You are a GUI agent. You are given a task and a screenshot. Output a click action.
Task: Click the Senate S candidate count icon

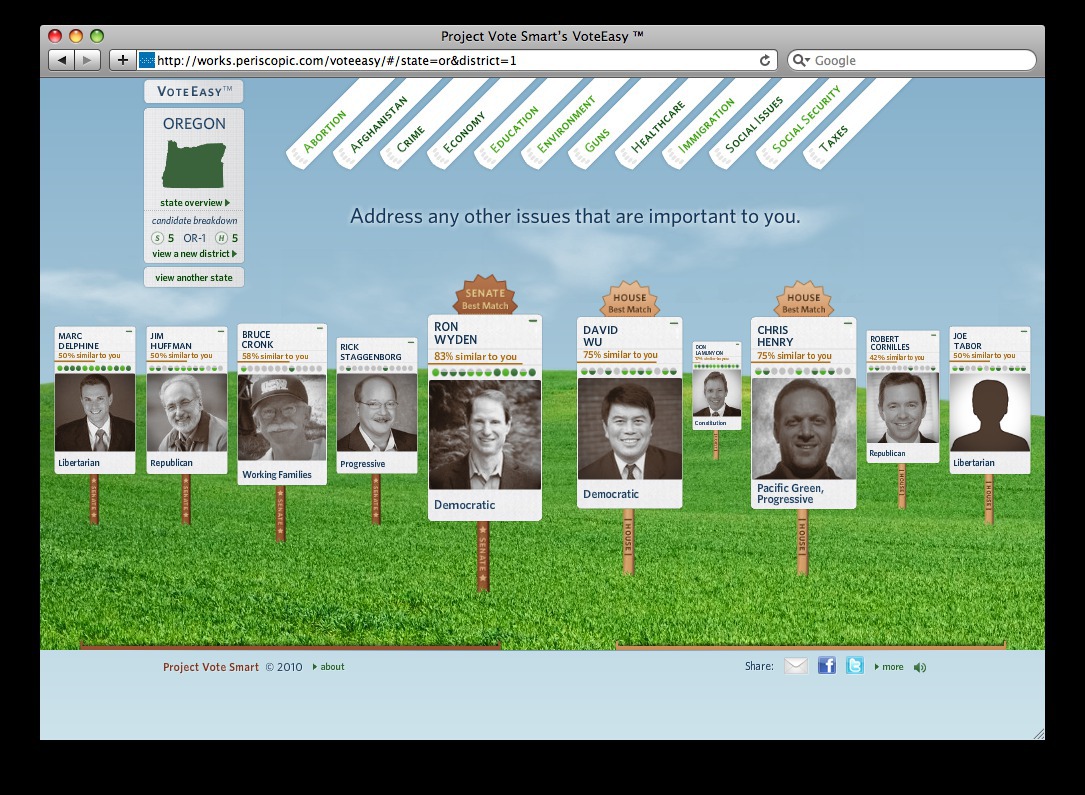click(x=157, y=238)
